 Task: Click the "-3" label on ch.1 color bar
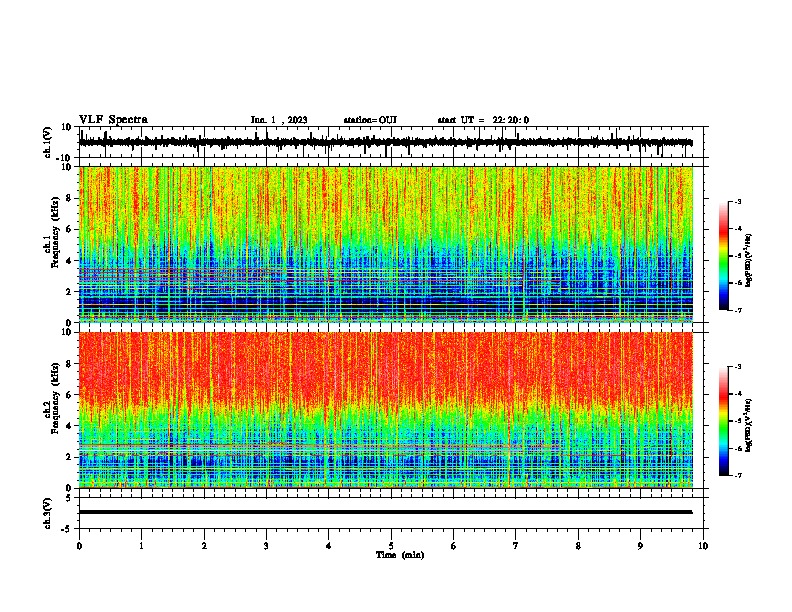pos(737,201)
